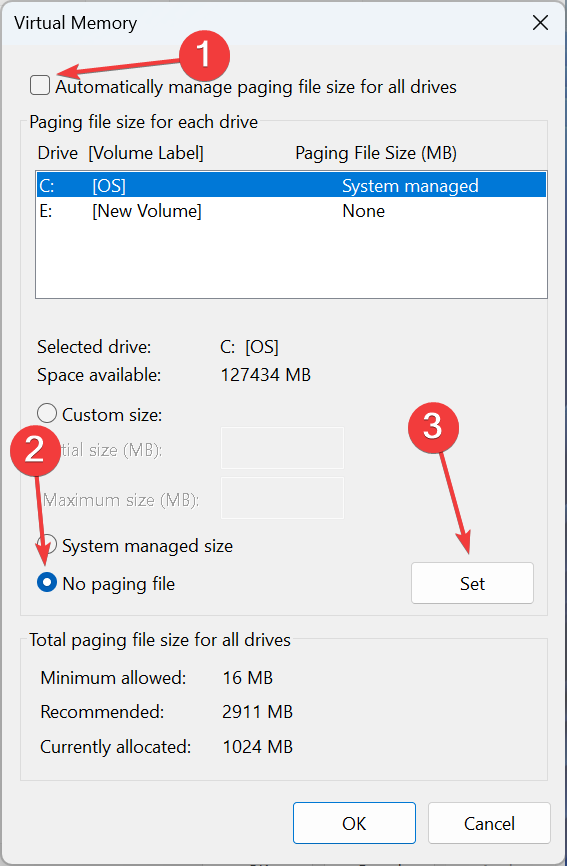The height and width of the screenshot is (866, 567).
Task: Click the Set button
Action: 472,583
